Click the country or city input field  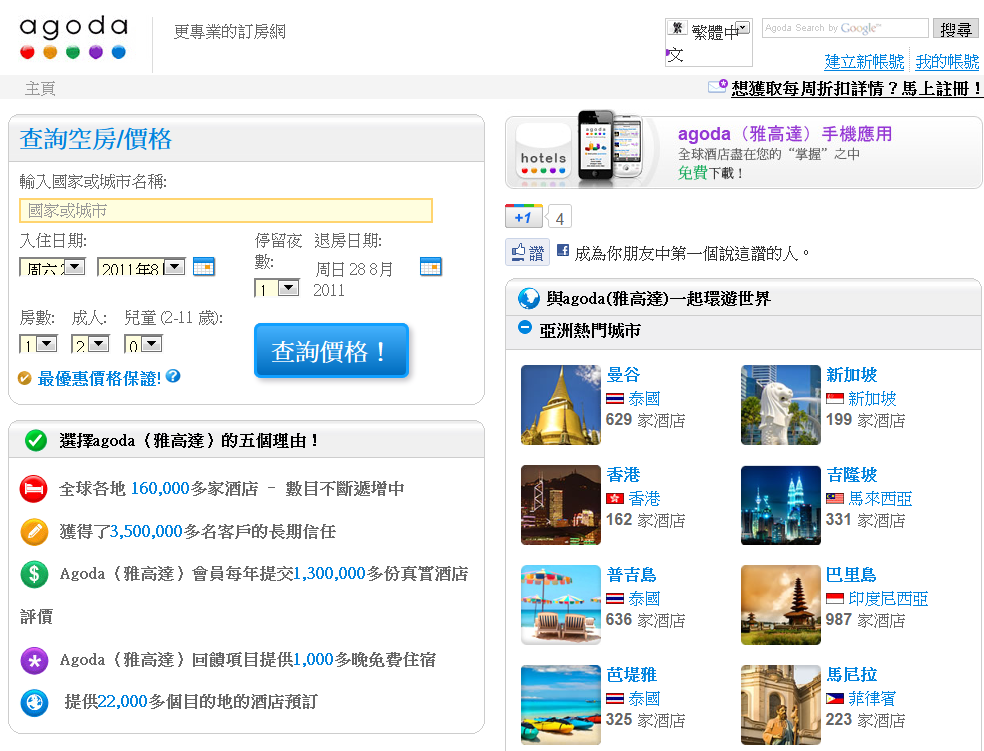pos(226,211)
